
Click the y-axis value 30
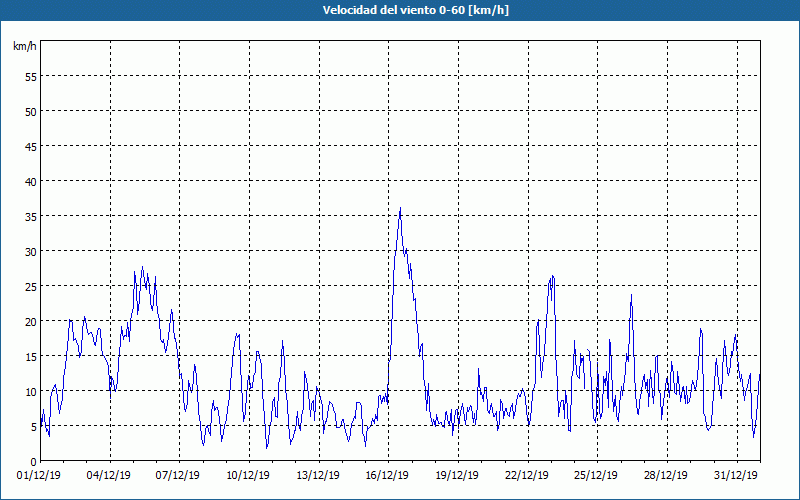31,252
